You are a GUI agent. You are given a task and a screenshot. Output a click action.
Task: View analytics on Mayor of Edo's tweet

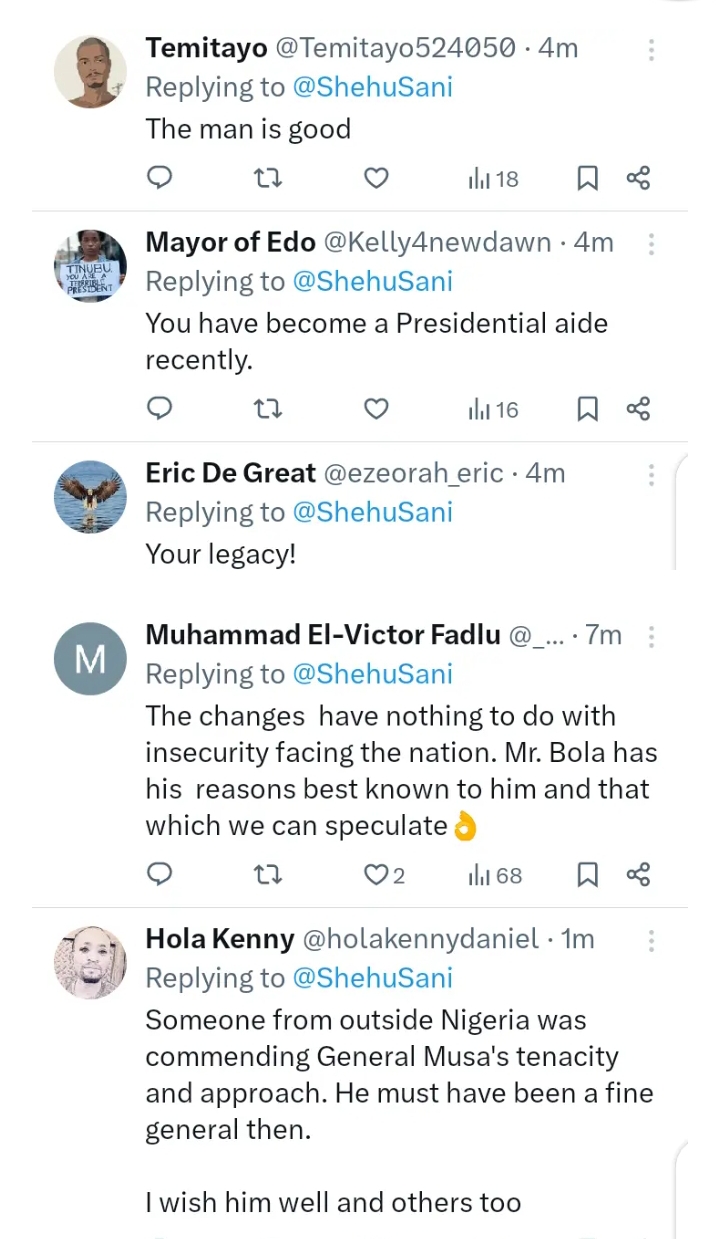tap(494, 409)
